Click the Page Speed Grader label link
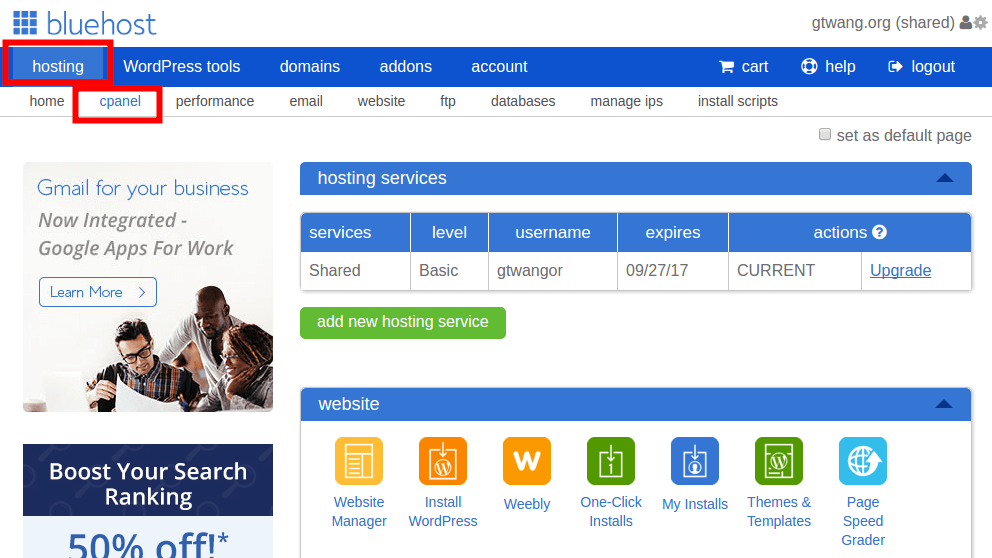Viewport: 992px width, 558px height. point(863,521)
